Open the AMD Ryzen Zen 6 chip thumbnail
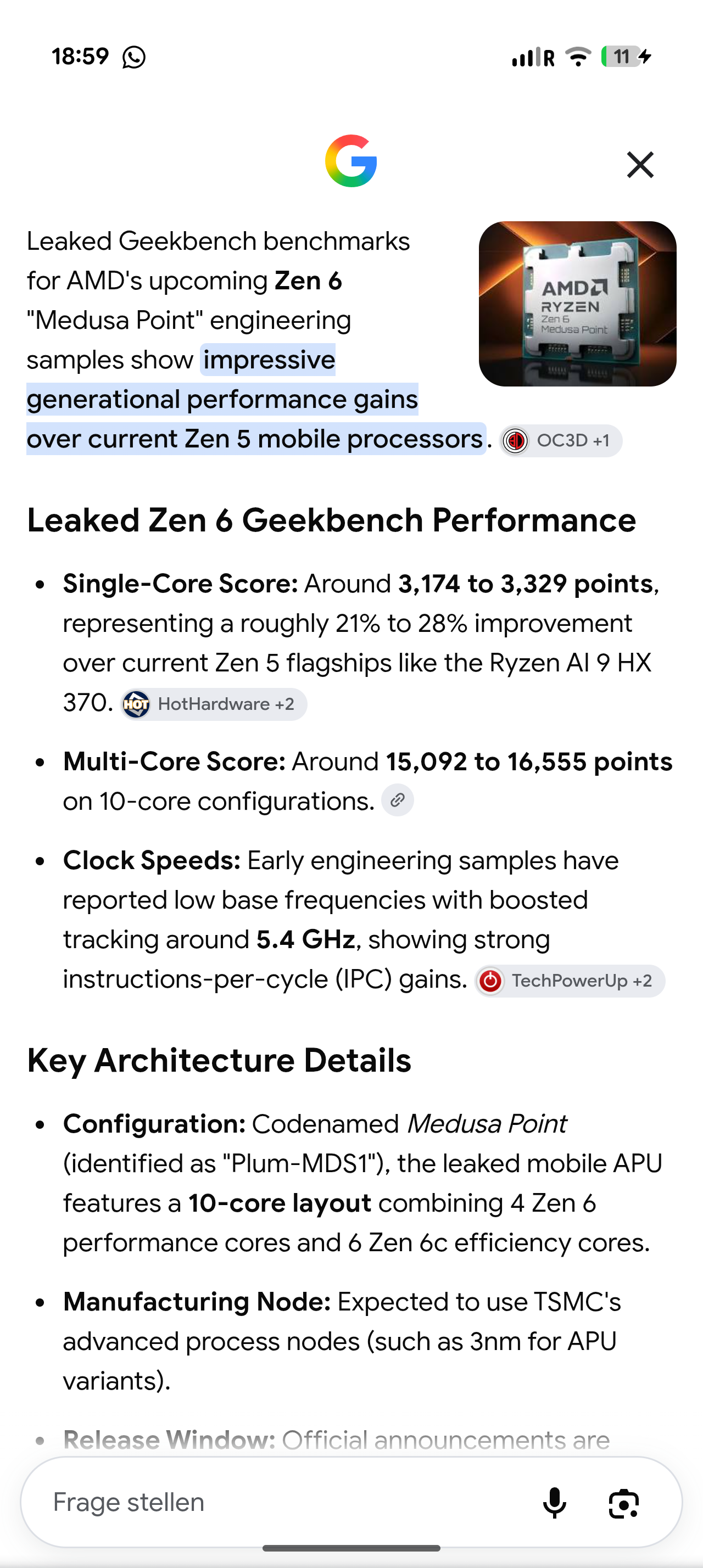 pyautogui.click(x=578, y=304)
